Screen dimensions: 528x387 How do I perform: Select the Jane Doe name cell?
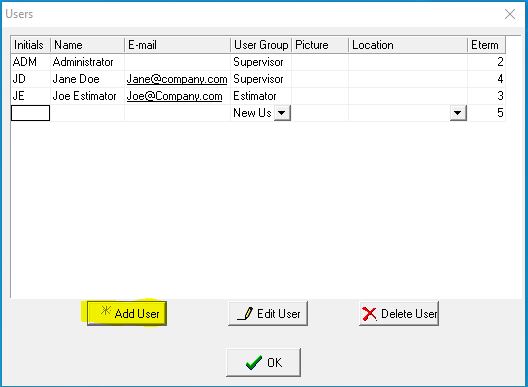(87, 79)
